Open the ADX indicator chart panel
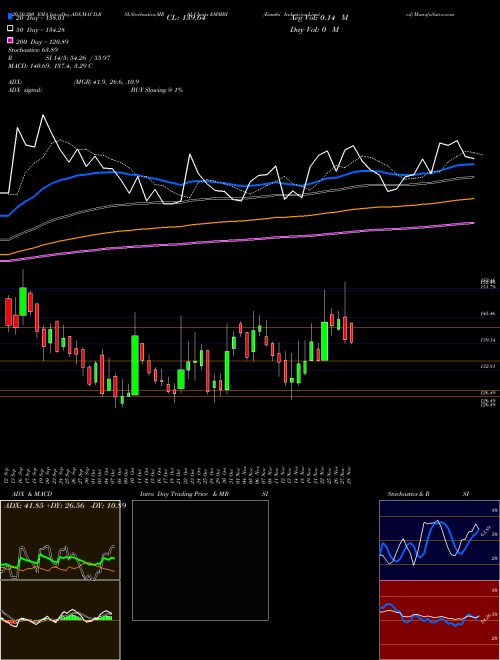 coord(60,540)
